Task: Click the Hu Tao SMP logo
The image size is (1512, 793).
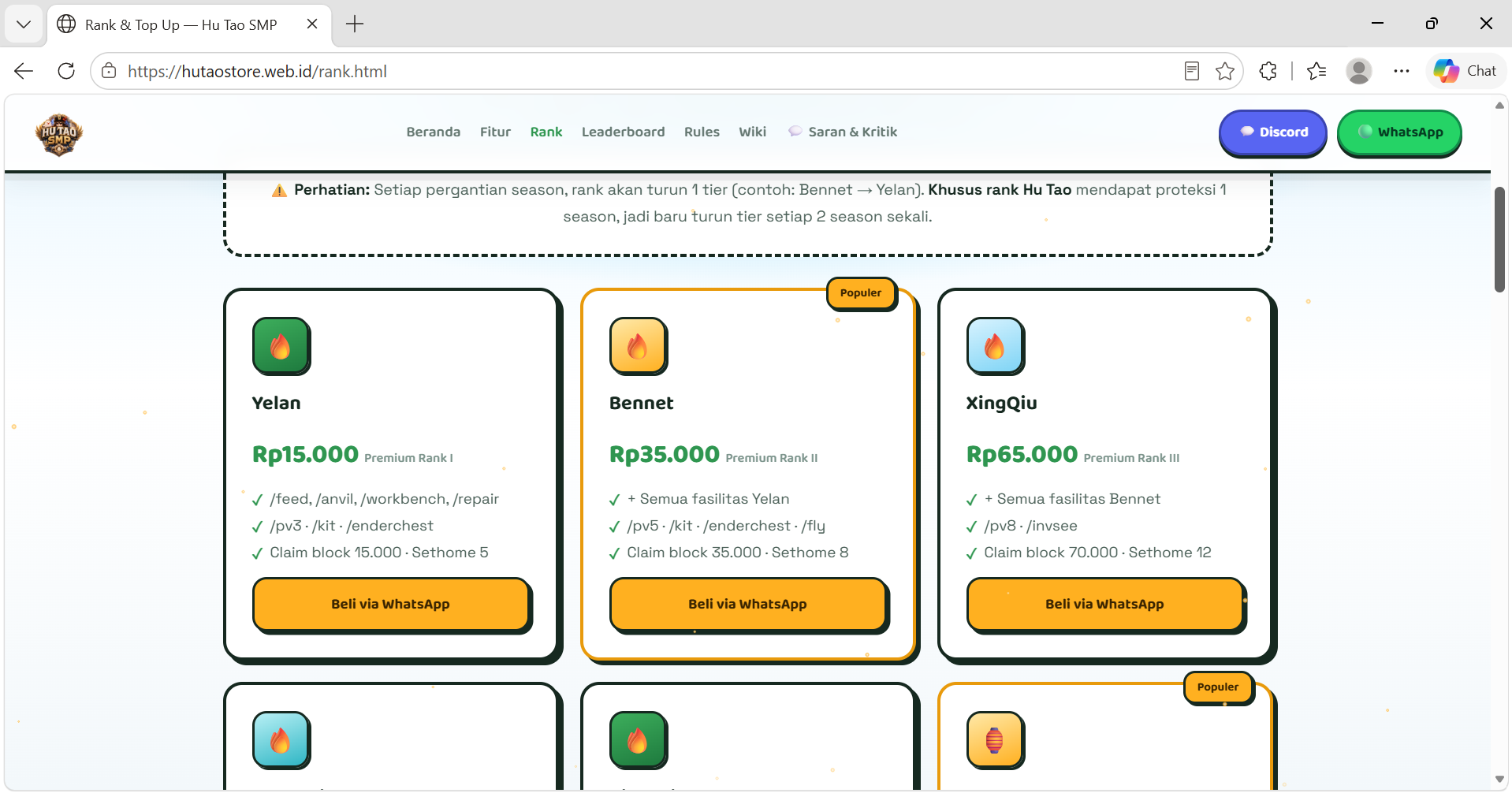Action: (59, 135)
